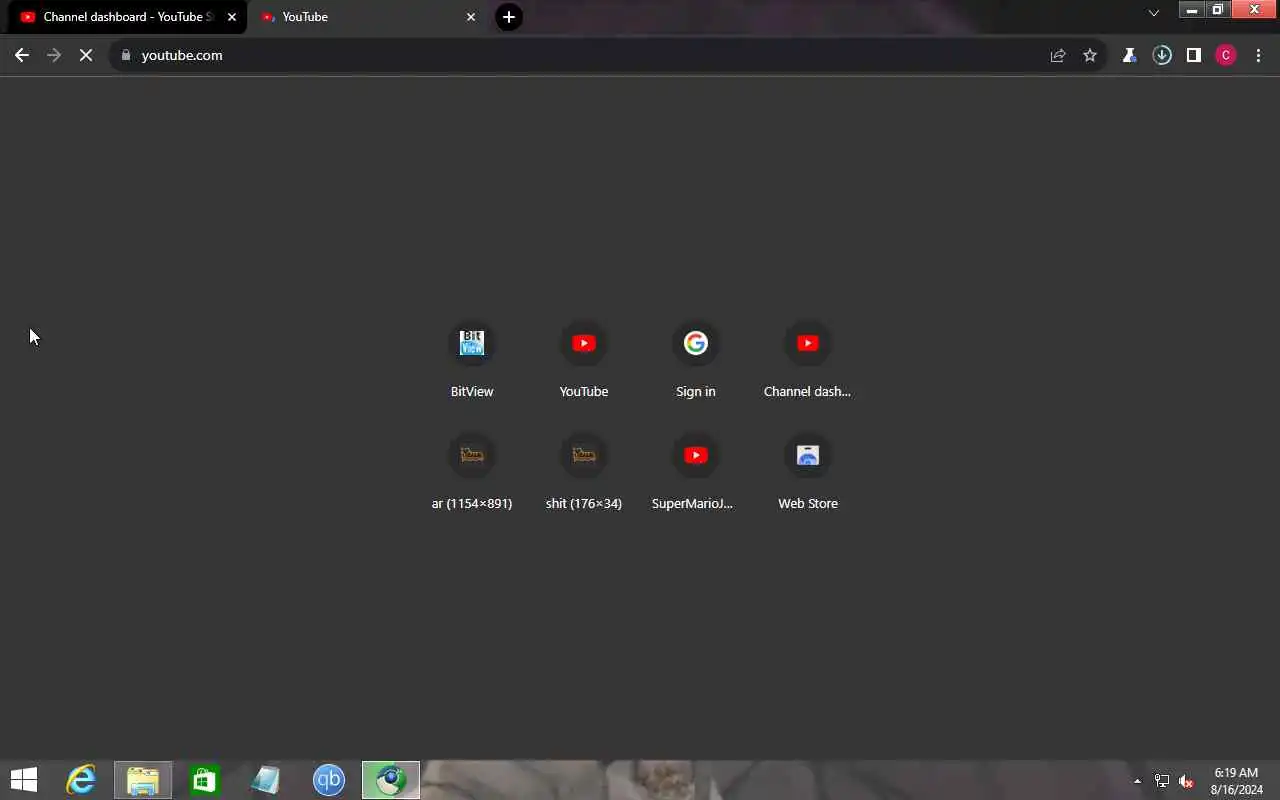Open the BitView shortcut tile

click(472, 360)
